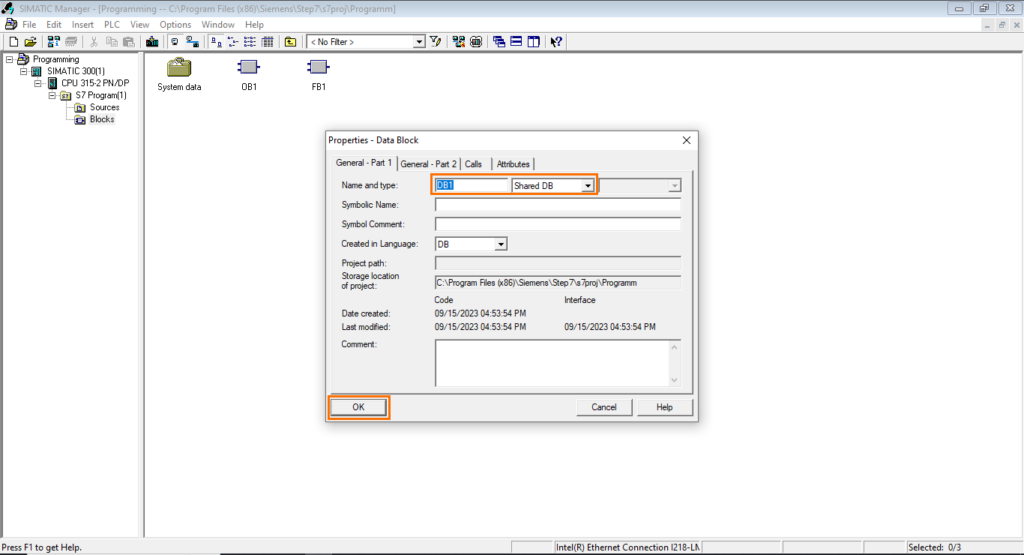Image resolution: width=1024 pixels, height=555 pixels.
Task: Click the Download to PLC icon
Action: pyautogui.click(x=152, y=42)
